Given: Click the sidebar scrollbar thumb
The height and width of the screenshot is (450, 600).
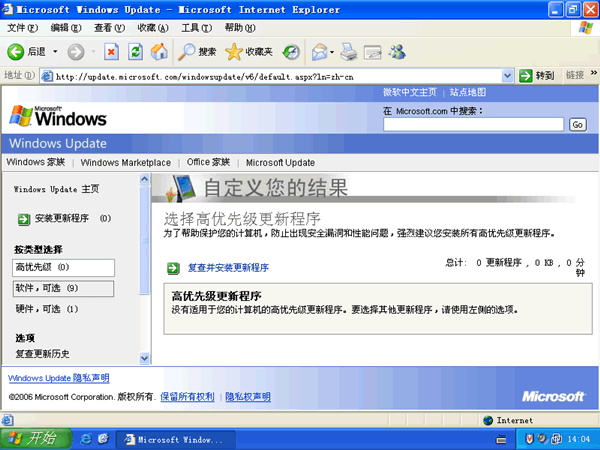Looking at the screenshot, I should click(144, 240).
